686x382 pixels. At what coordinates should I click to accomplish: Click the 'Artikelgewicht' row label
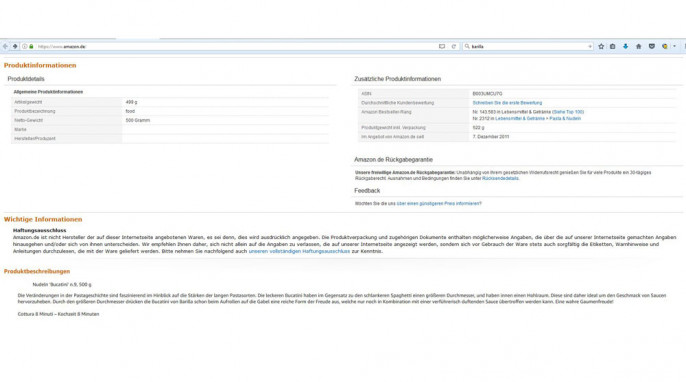tap(28, 102)
